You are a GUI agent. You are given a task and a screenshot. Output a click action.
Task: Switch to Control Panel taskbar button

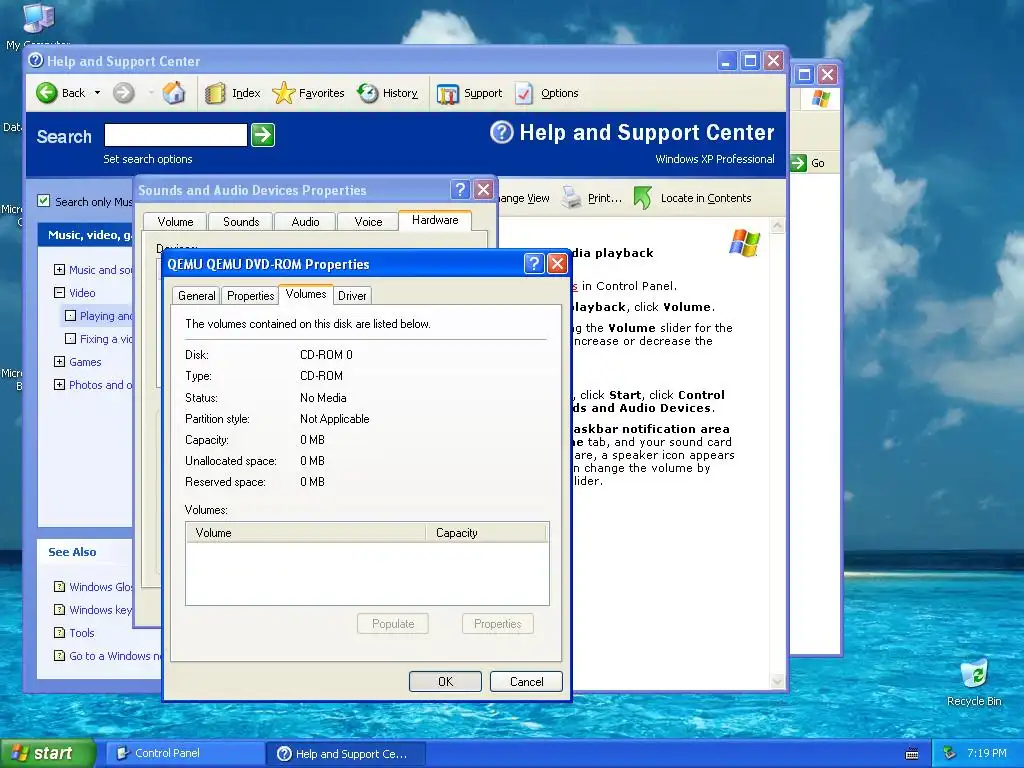(x=185, y=754)
